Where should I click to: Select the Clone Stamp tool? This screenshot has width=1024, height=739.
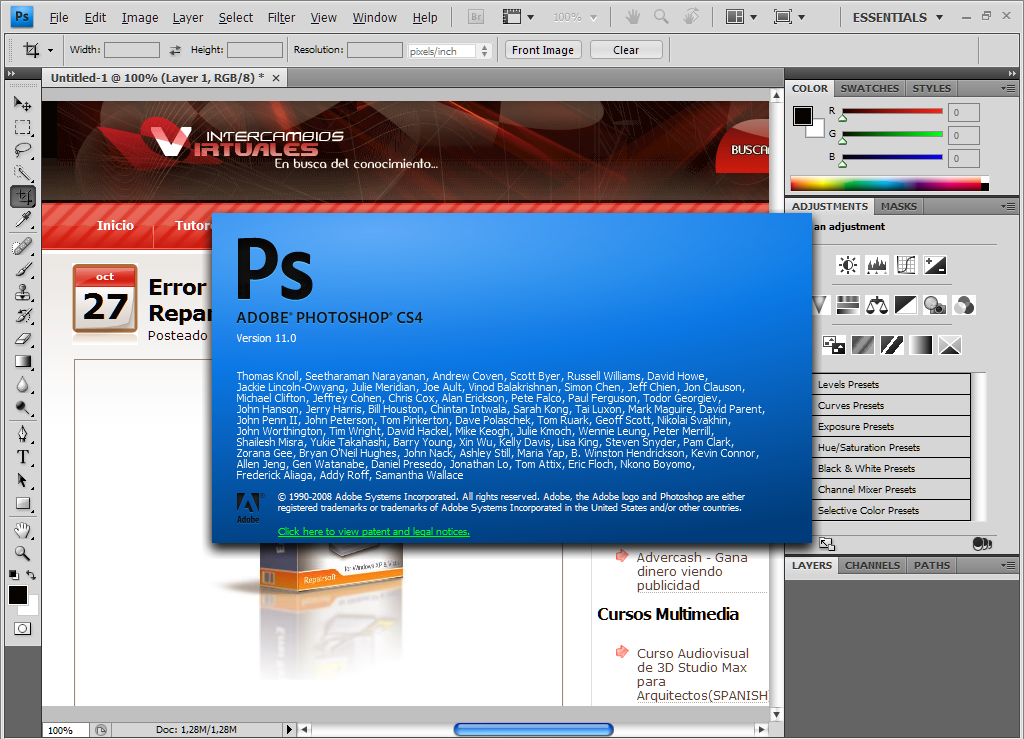(23, 292)
